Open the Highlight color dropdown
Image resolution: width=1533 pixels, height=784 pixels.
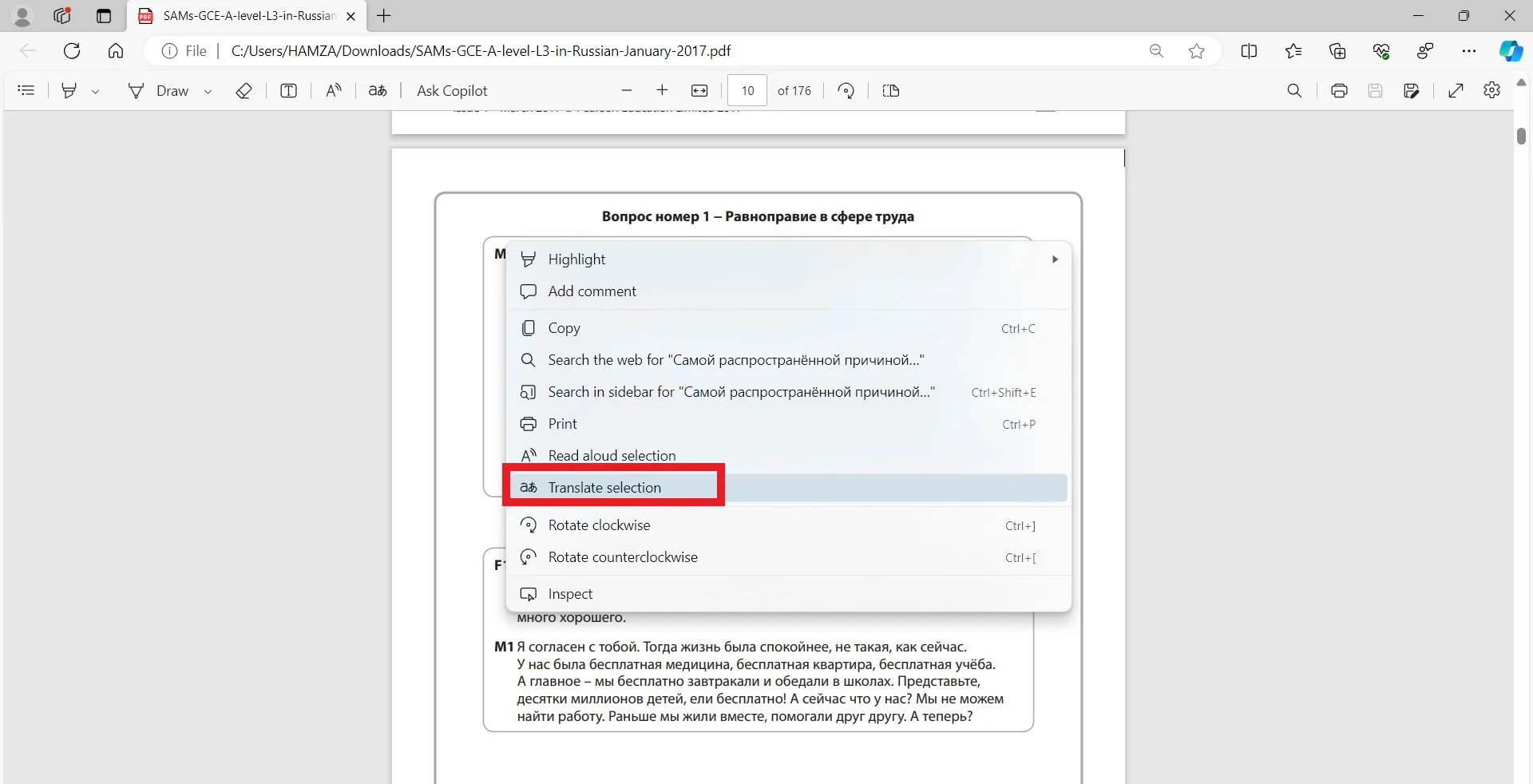point(96,90)
